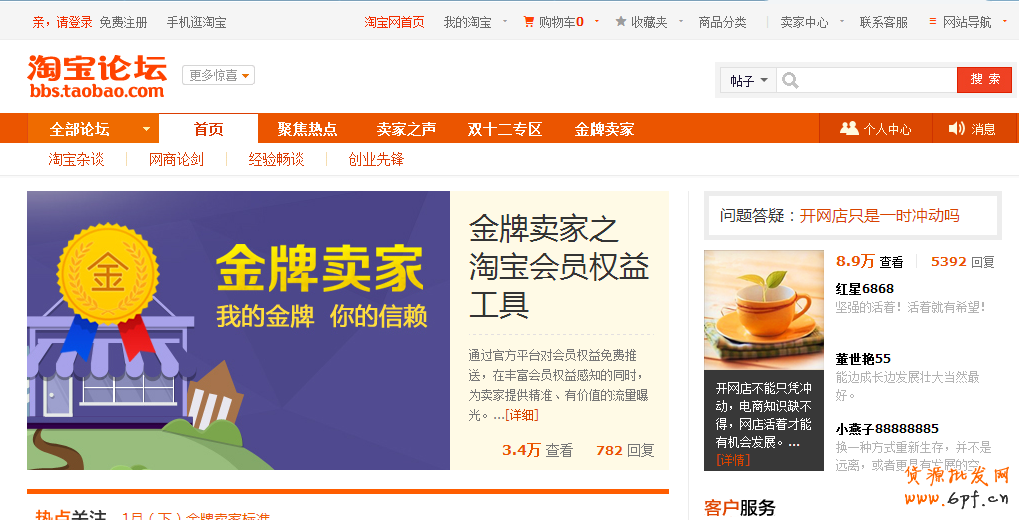Expand the 帖子 search type dropdown
Image resolution: width=1019 pixels, height=520 pixels.
[749, 81]
